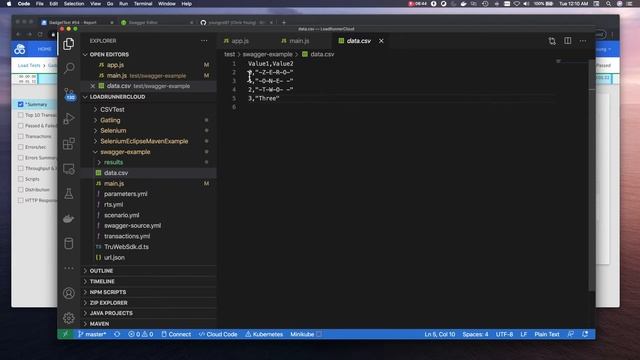Open the File menu
Viewport: 640px width, 360px height.
[x=40, y=4]
